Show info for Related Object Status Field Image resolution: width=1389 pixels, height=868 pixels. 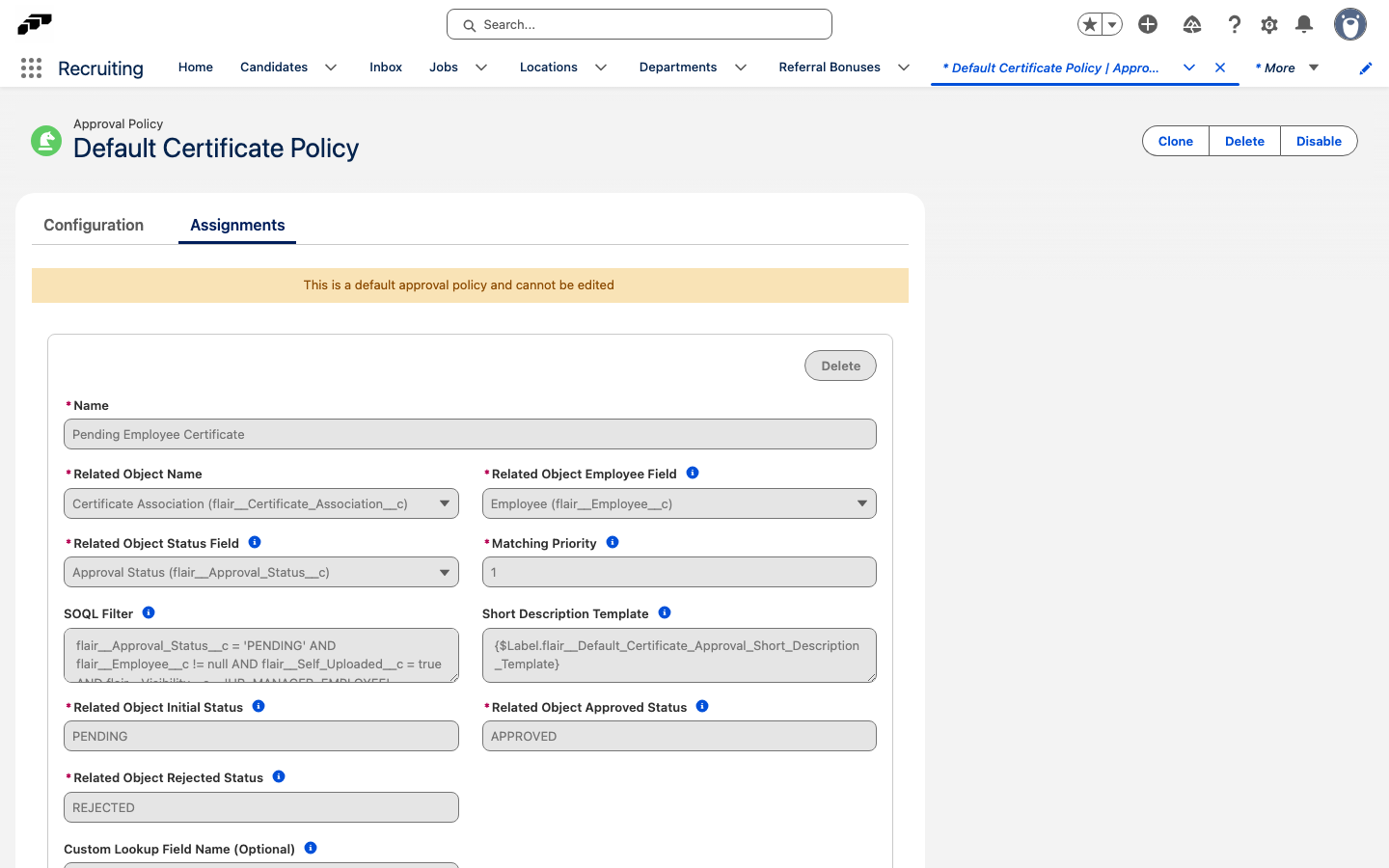(255, 542)
